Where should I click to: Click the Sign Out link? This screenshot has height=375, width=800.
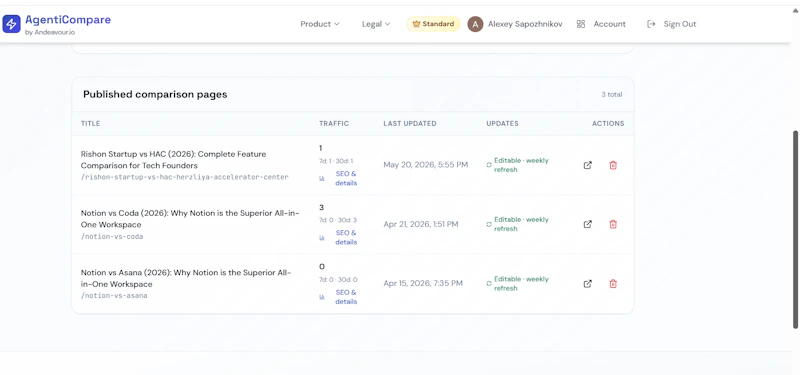(x=680, y=24)
